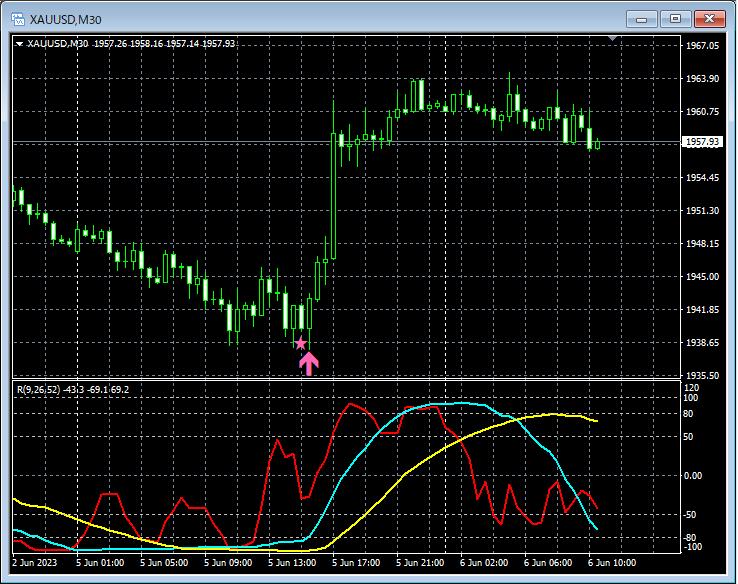This screenshot has height=584, width=738.
Task: Click the pink up-arrow buy signal
Action: [309, 364]
